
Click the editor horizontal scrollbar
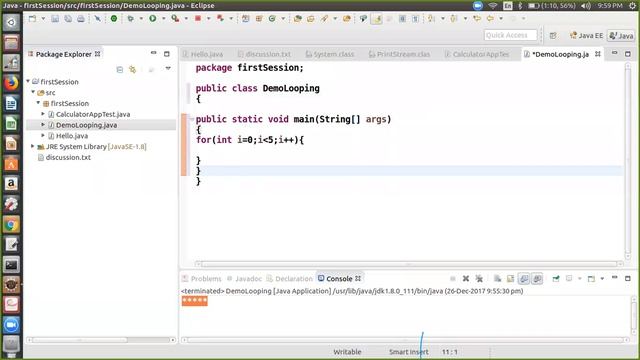(x=409, y=264)
